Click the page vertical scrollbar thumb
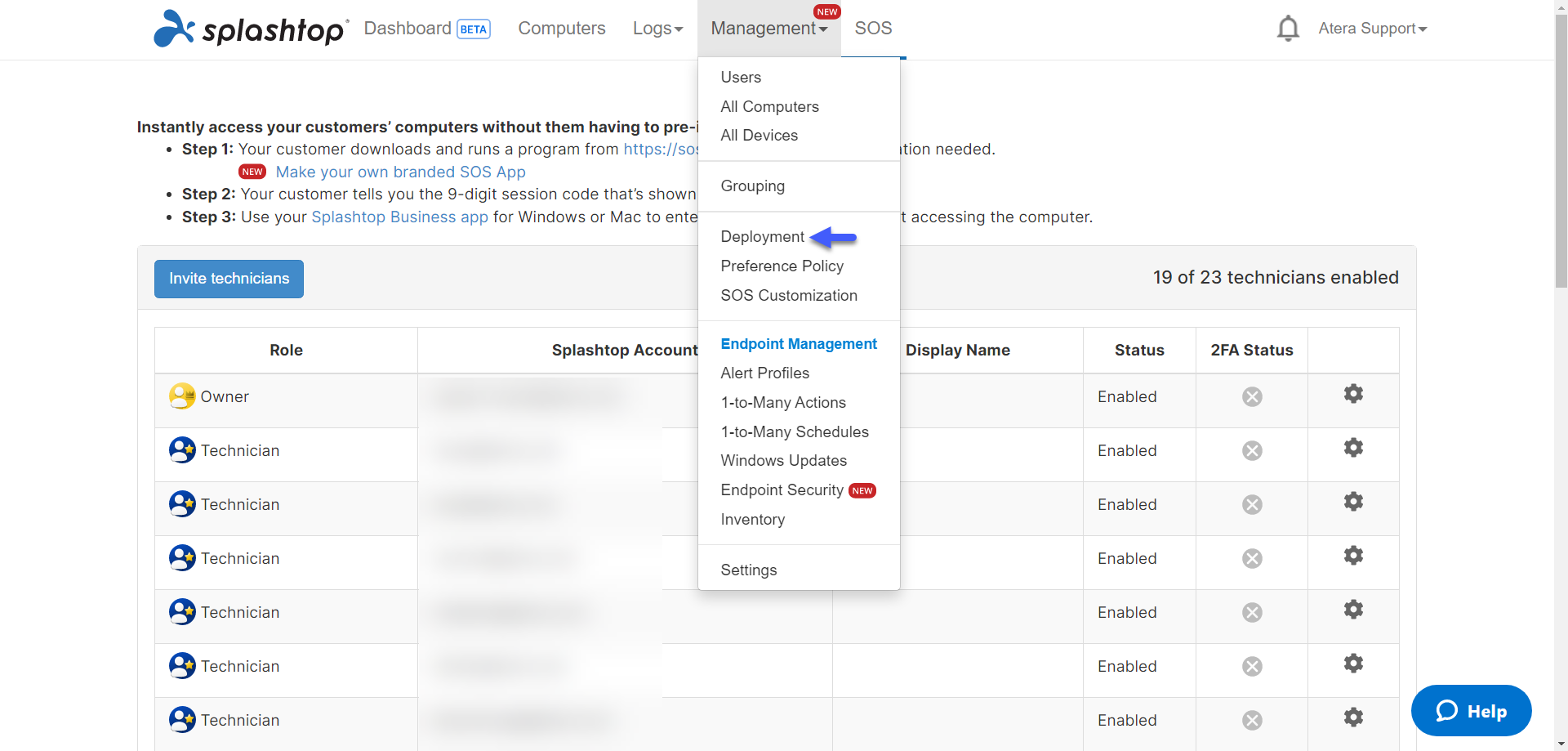 [1561, 151]
